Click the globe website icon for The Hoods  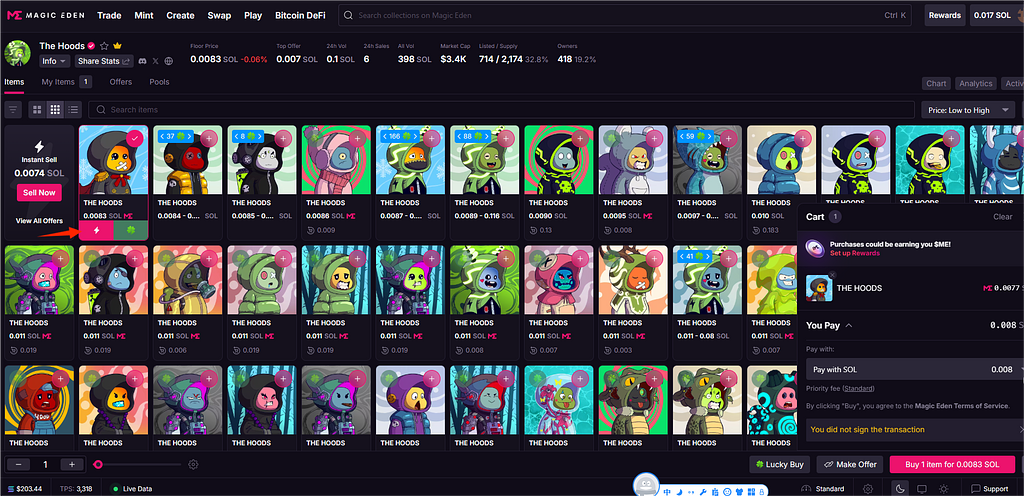click(x=169, y=61)
